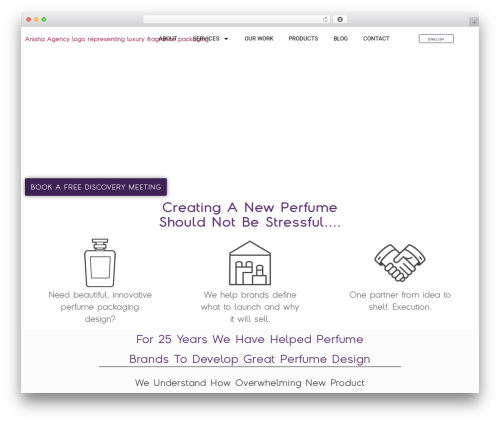Expand the Services dropdown arrow
500x423 pixels.
point(226,39)
